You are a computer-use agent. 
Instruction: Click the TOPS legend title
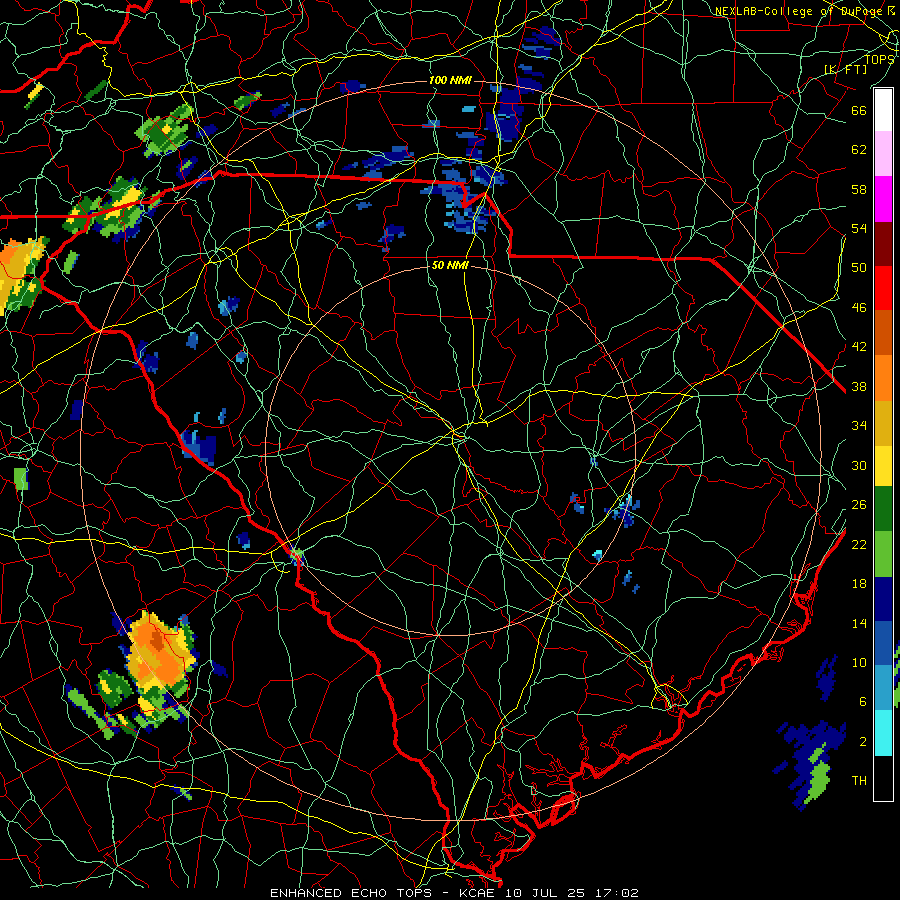879,59
